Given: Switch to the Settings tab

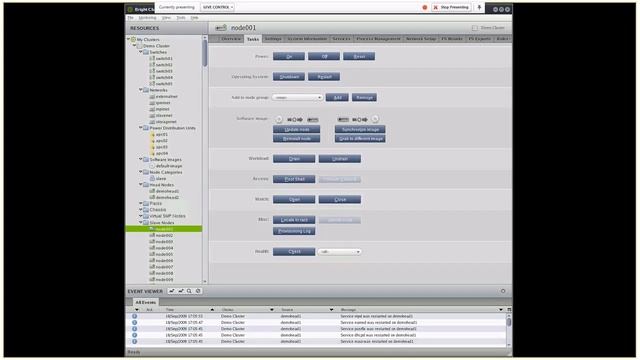Looking at the screenshot, I should [273, 39].
